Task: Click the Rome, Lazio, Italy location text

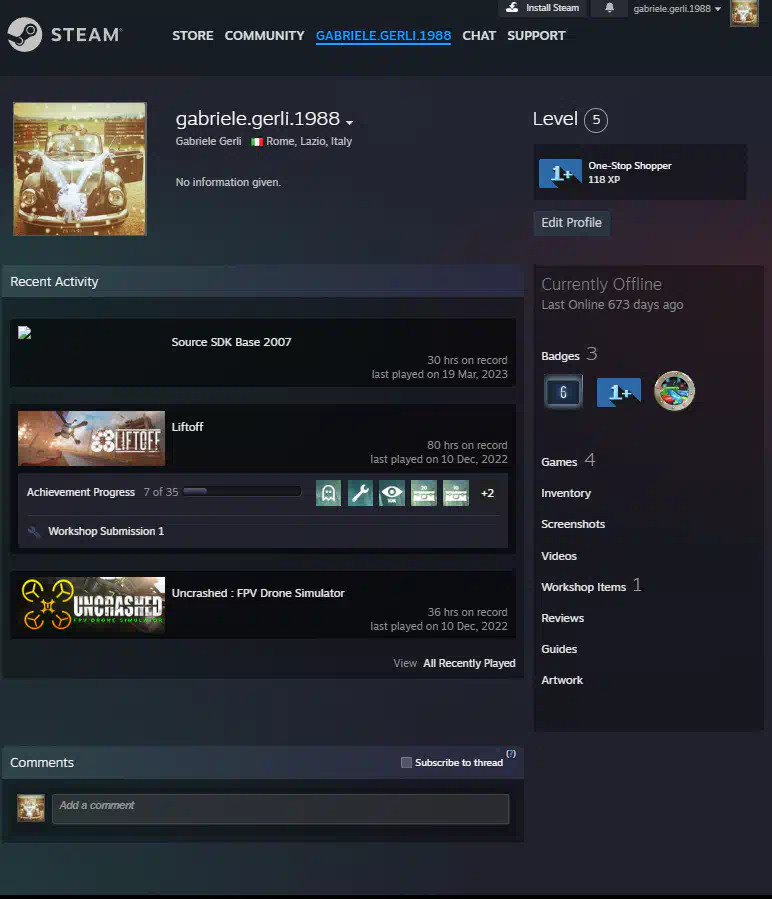Action: 309,142
